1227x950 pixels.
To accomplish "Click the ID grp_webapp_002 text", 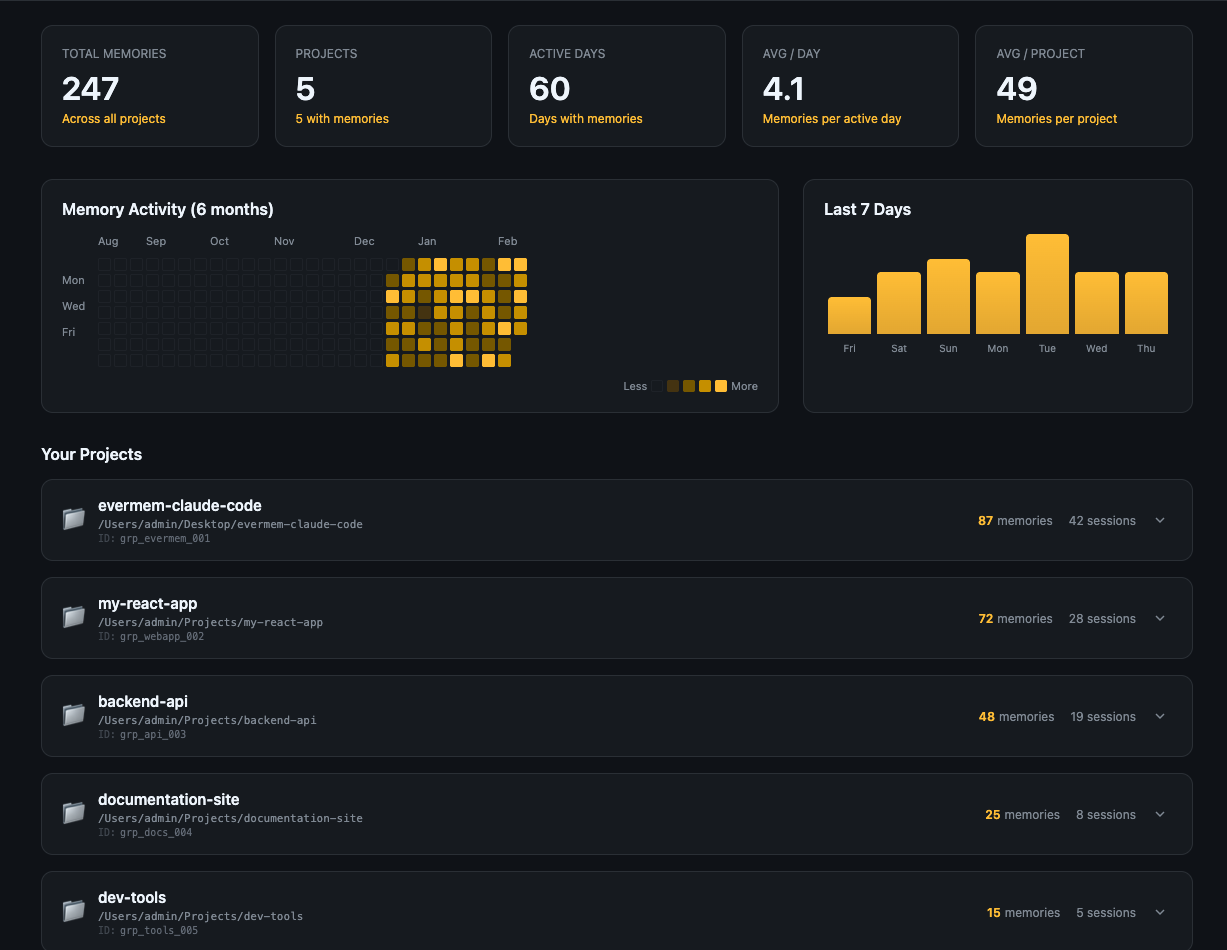I will click(x=151, y=636).
